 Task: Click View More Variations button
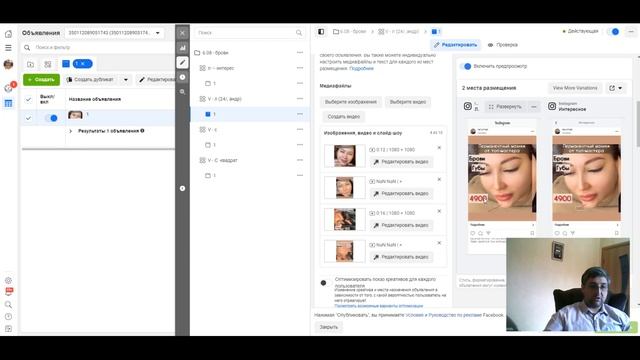(575, 88)
